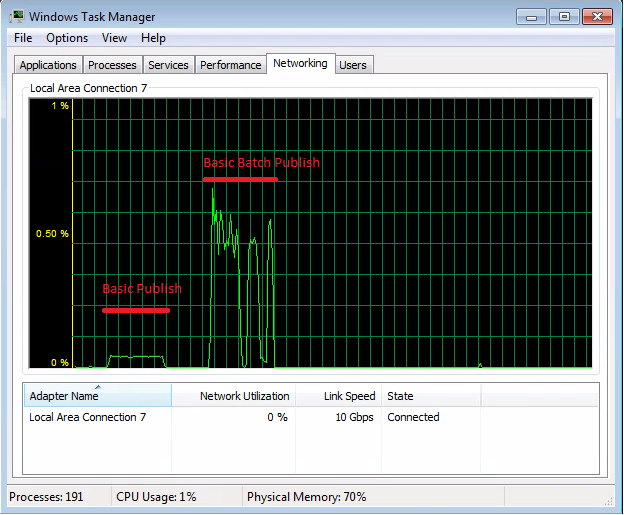Switch to the Processes tab
Screen dimensions: 624x515
pos(112,65)
